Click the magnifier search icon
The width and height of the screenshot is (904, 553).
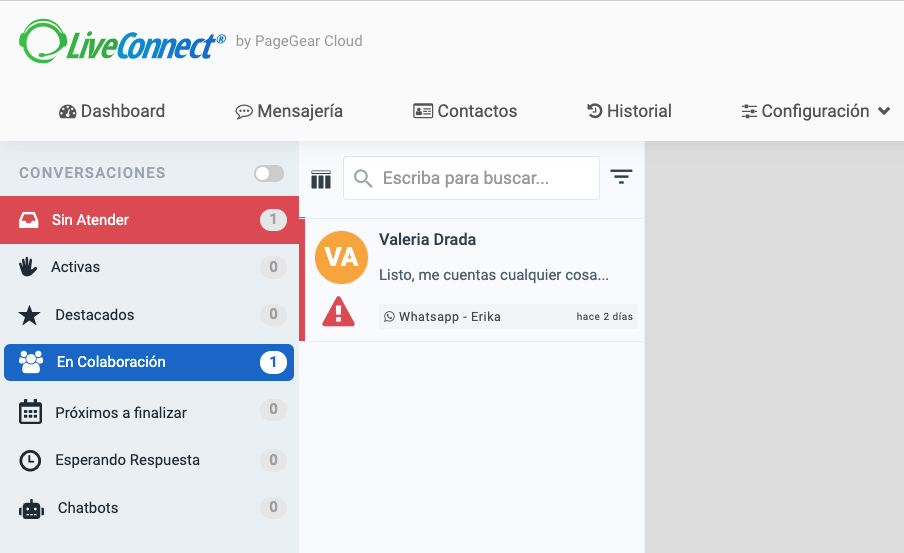coord(363,178)
